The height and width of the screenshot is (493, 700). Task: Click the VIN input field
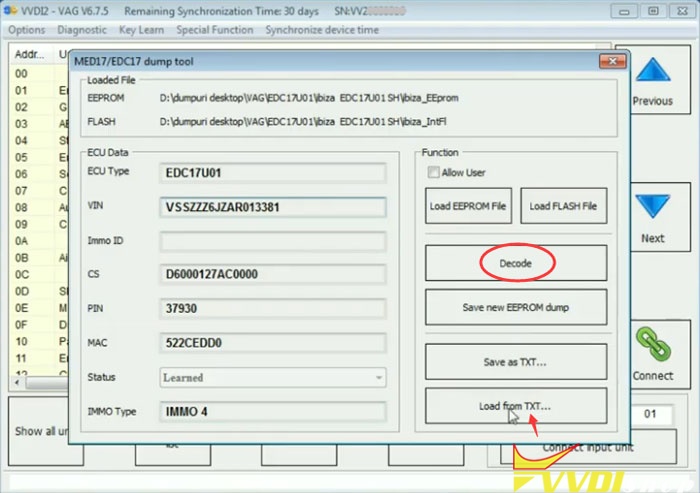tap(273, 207)
